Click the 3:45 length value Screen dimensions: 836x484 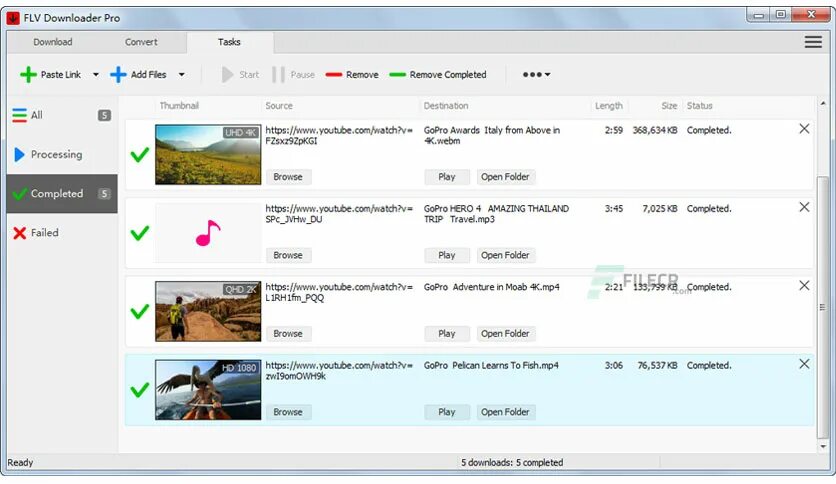[x=614, y=208]
